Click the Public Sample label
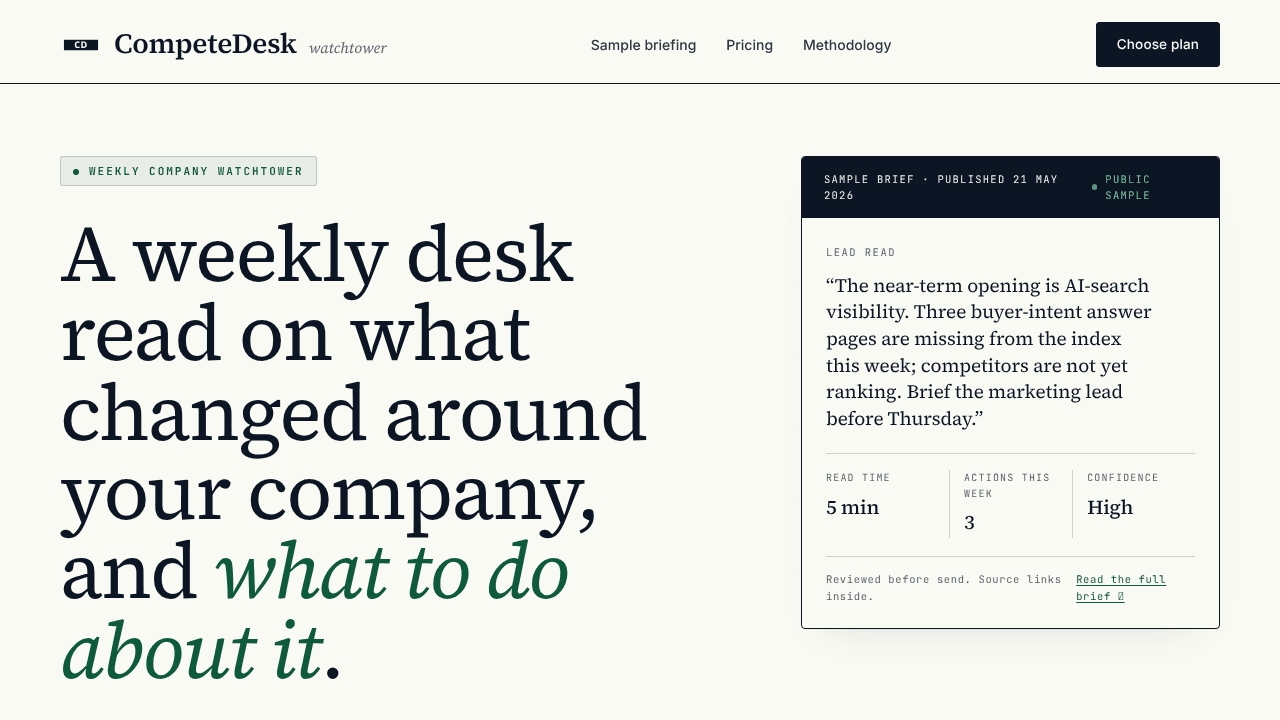 click(x=1128, y=187)
